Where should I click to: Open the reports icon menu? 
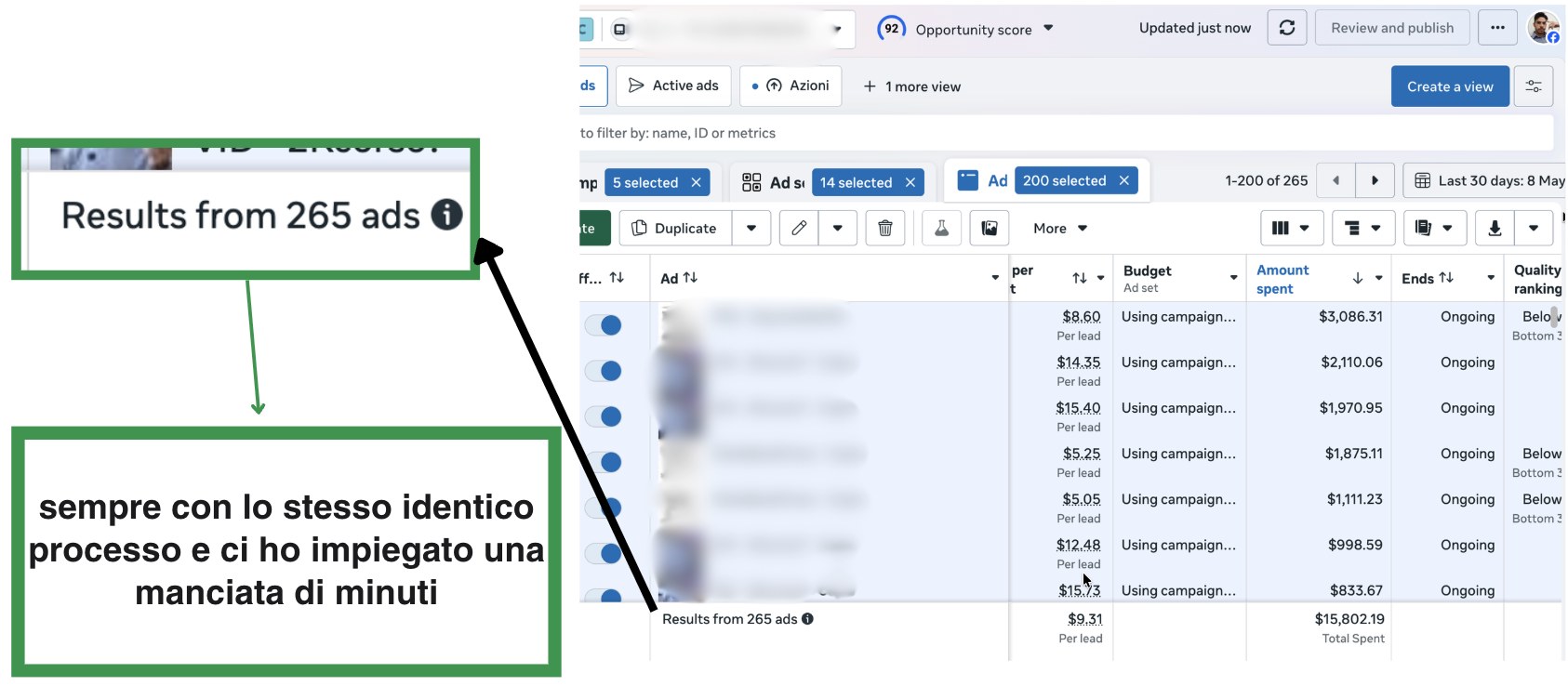coord(1434,228)
